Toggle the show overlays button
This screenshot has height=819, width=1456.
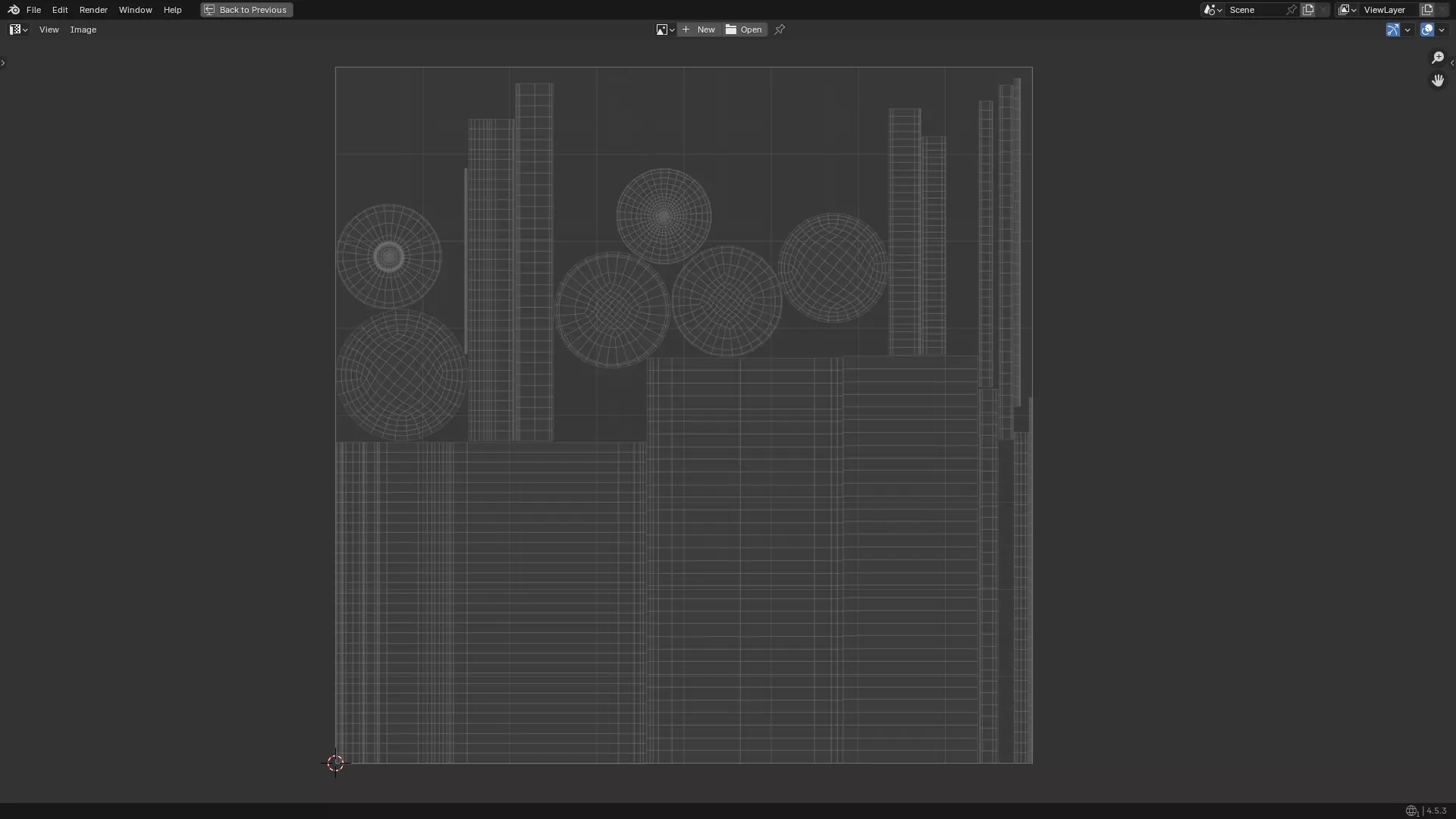pyautogui.click(x=1427, y=30)
